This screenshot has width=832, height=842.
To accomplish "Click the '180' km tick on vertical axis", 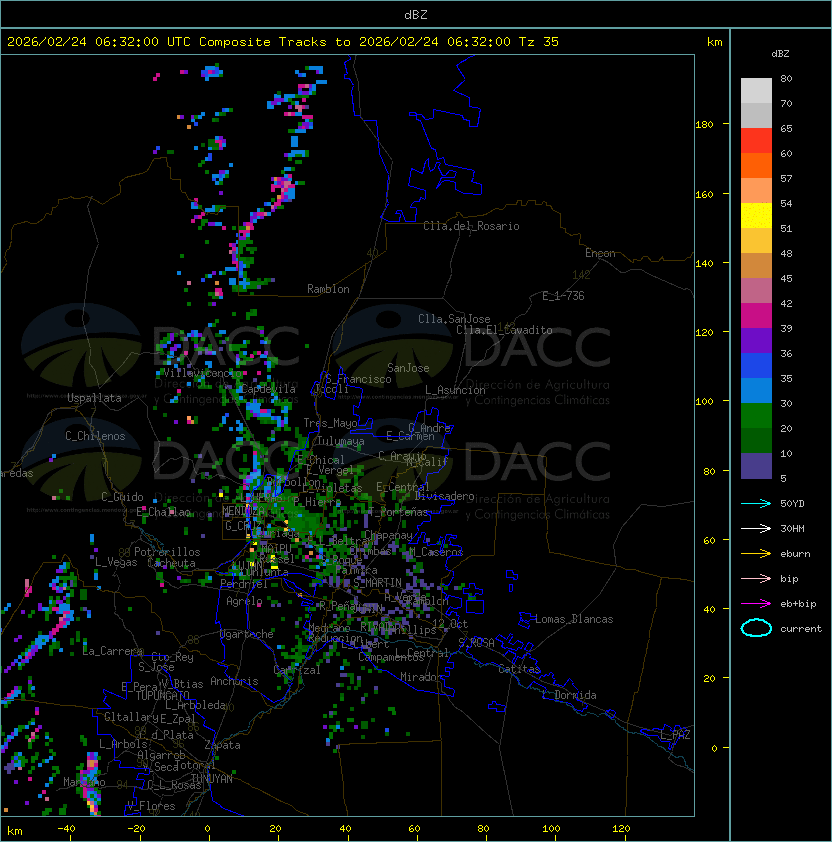I will [x=704, y=124].
